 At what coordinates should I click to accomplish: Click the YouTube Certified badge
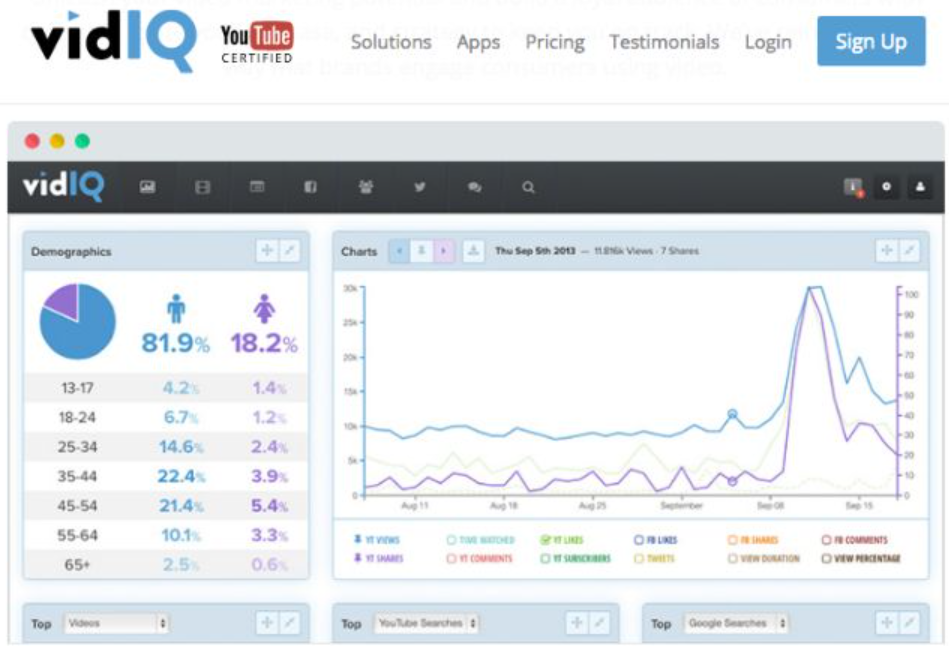coord(257,42)
